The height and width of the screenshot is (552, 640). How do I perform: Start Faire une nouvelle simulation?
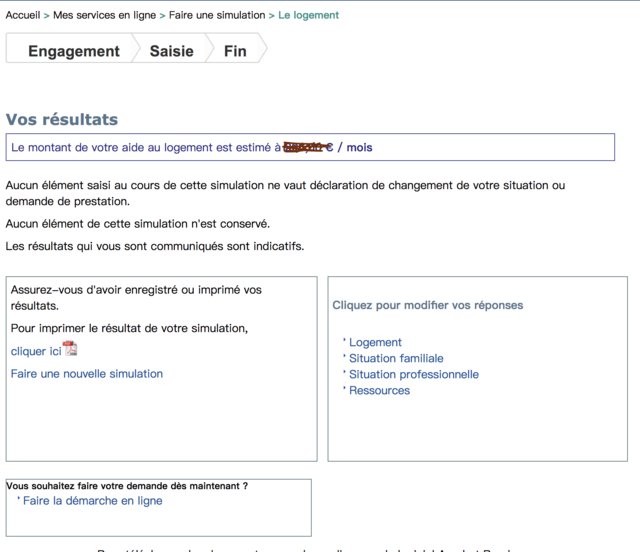coord(87,374)
